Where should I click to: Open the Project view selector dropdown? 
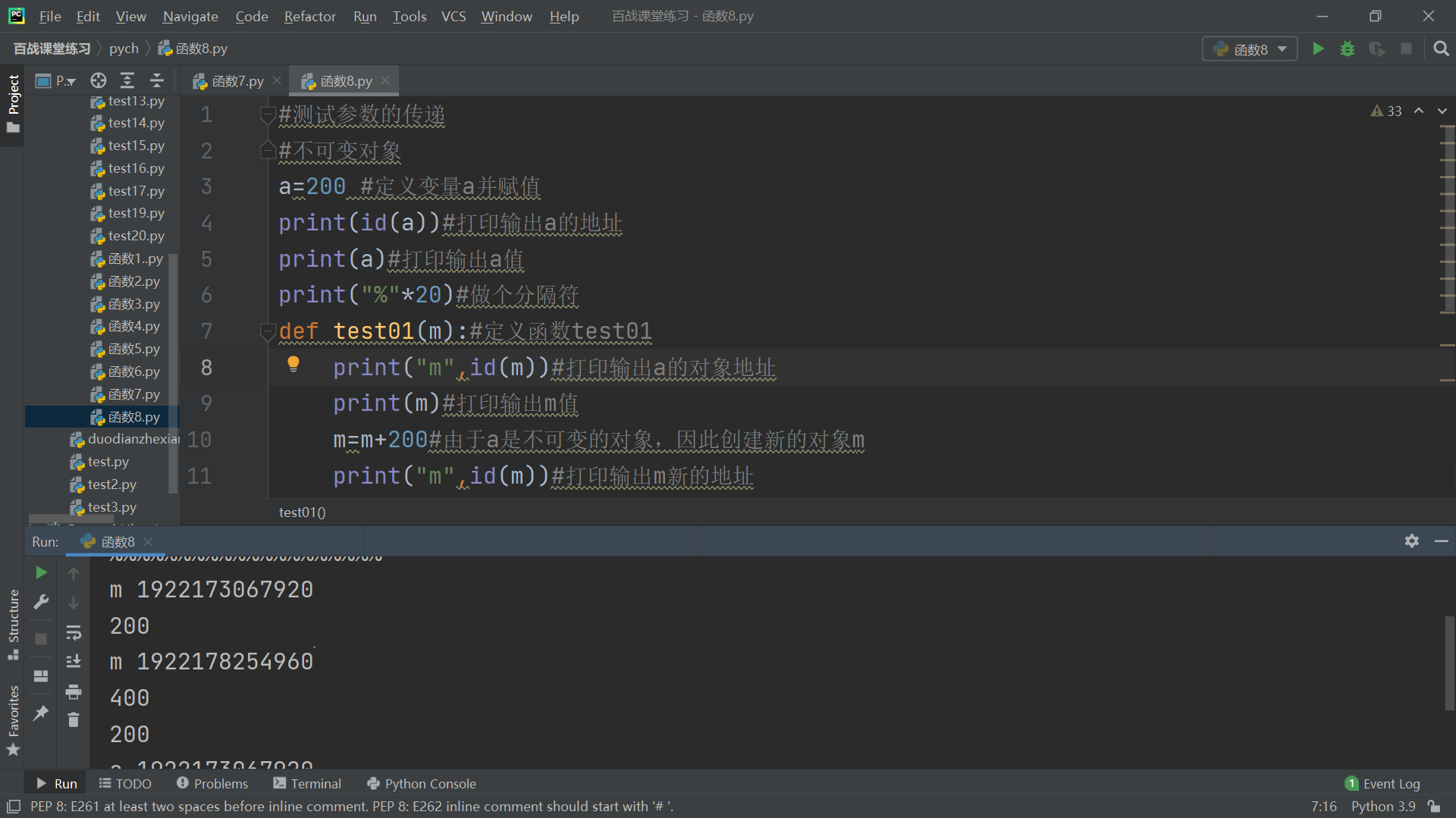click(x=57, y=80)
